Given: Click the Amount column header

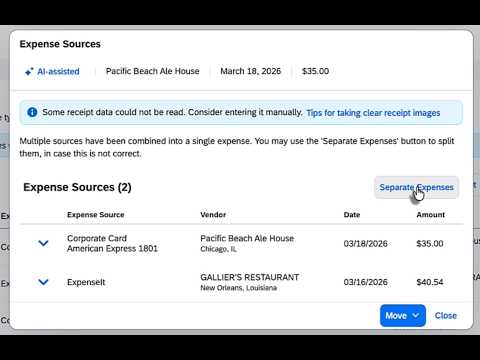Looking at the screenshot, I should (430, 215).
